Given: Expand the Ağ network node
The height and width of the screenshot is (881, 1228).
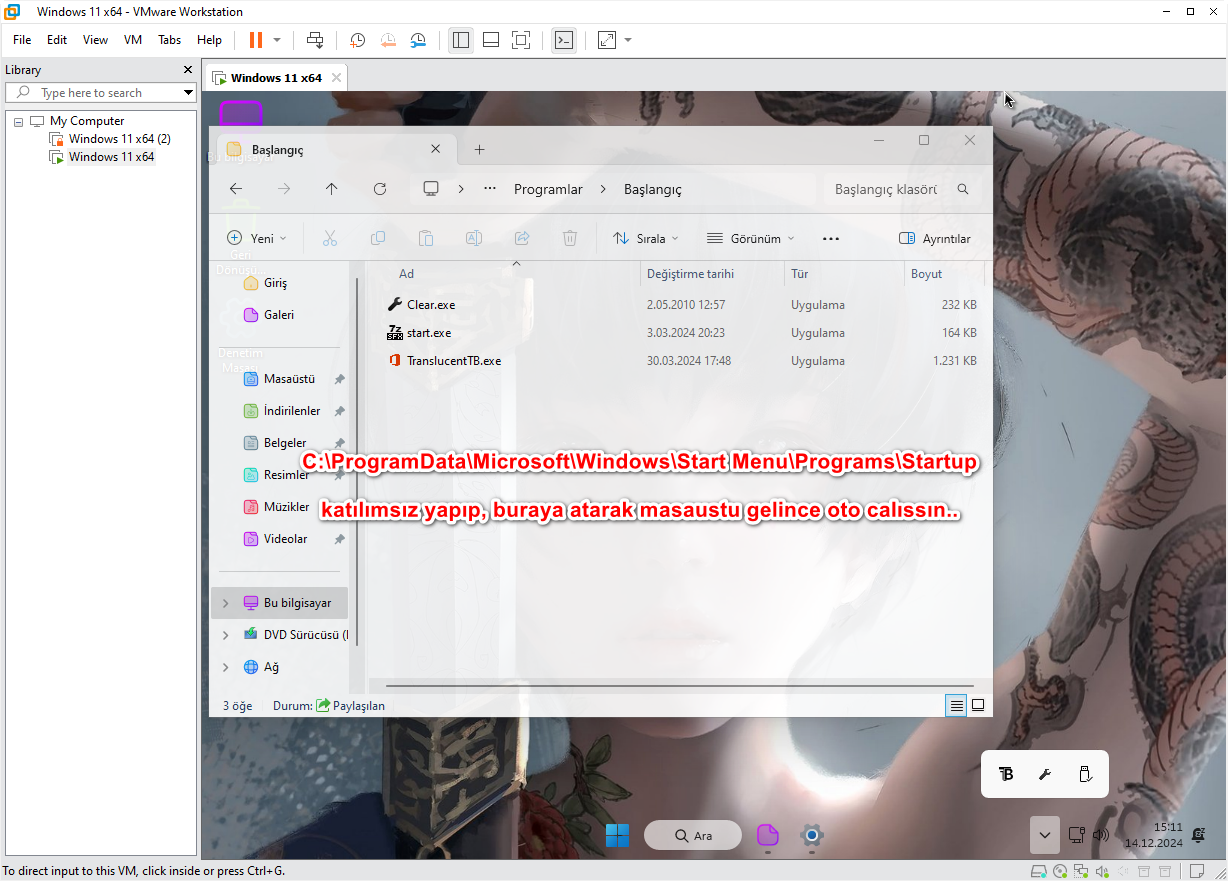Looking at the screenshot, I should (x=225, y=667).
